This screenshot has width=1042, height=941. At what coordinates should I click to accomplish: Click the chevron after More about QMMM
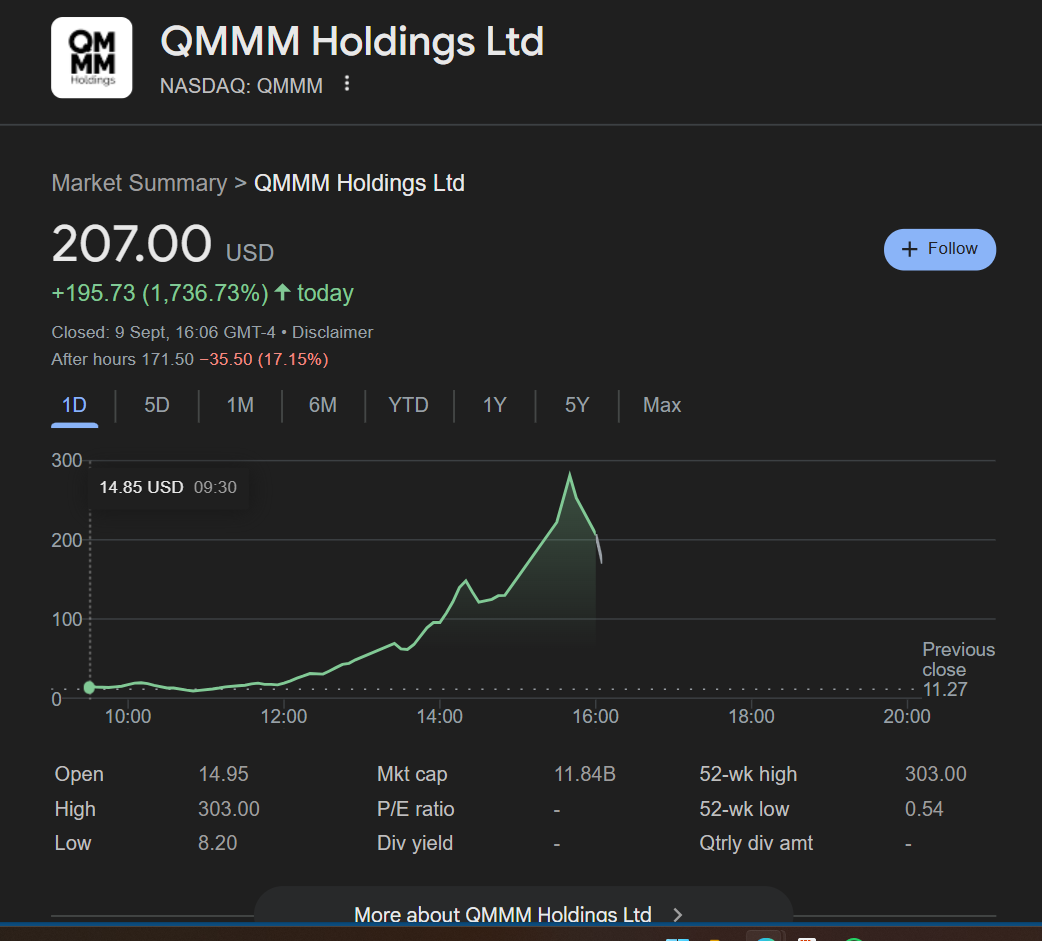tap(677, 914)
